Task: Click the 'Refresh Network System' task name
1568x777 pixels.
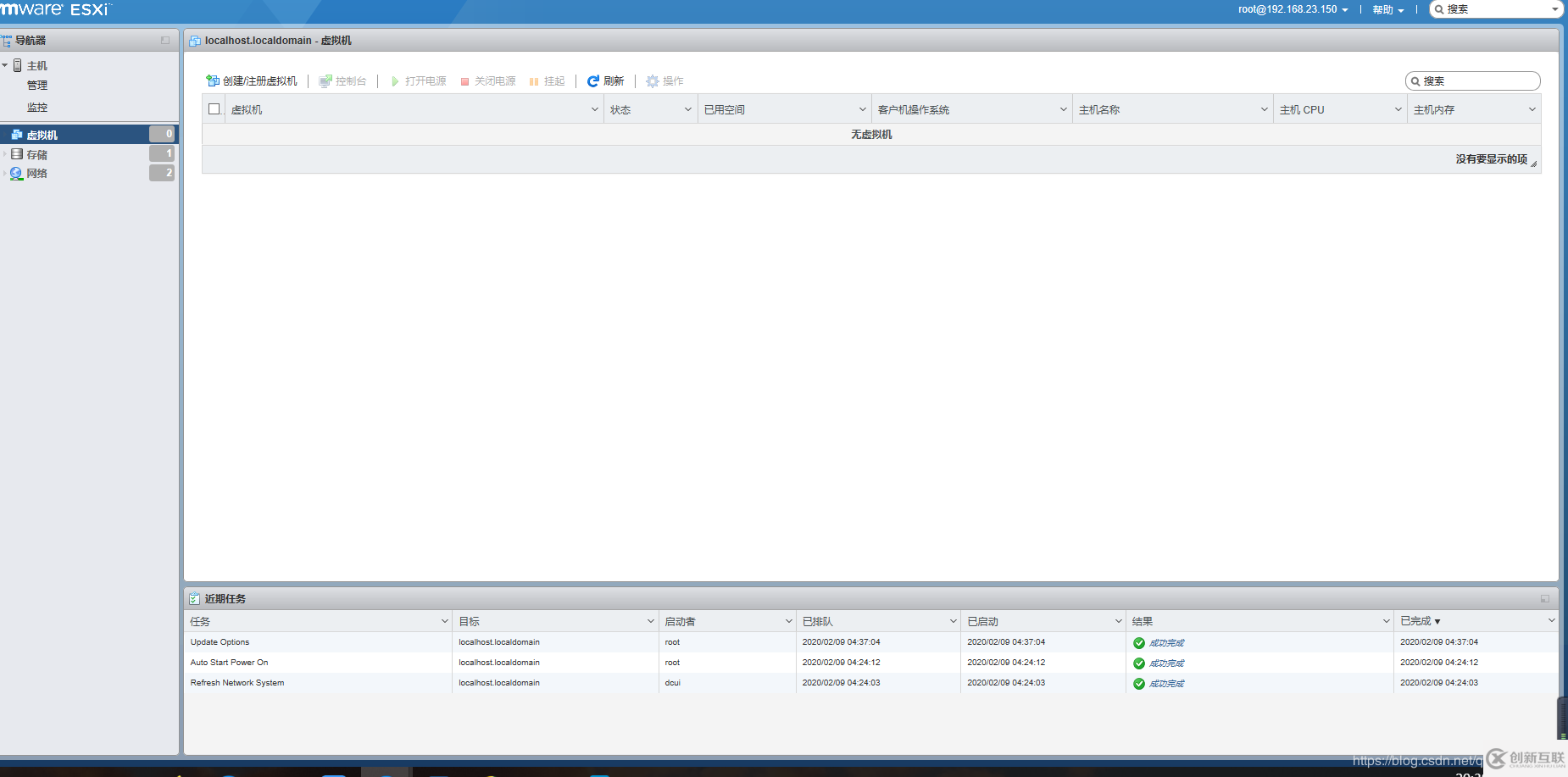Action: [237, 683]
